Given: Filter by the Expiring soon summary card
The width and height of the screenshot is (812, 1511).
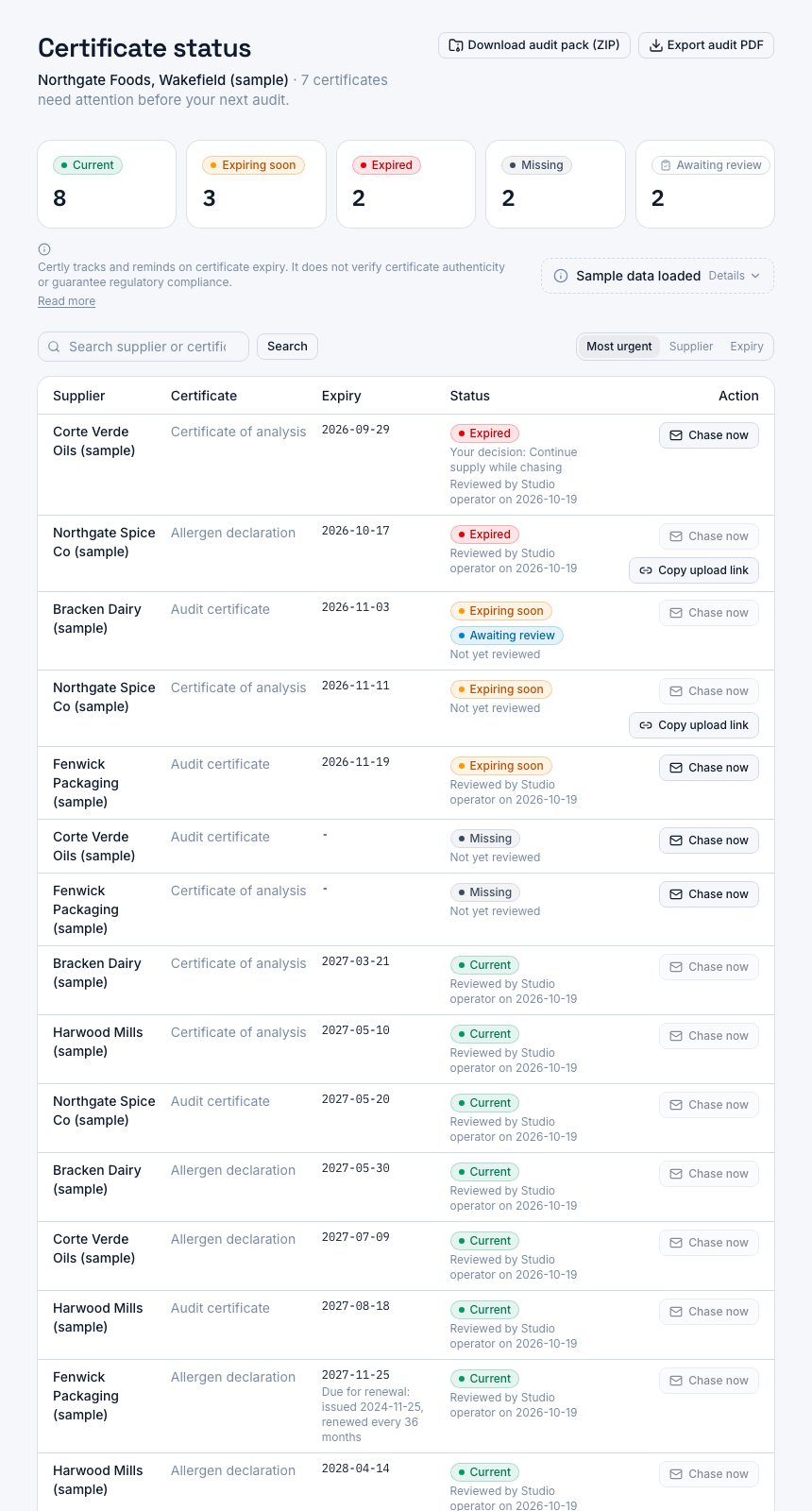Looking at the screenshot, I should [x=257, y=184].
